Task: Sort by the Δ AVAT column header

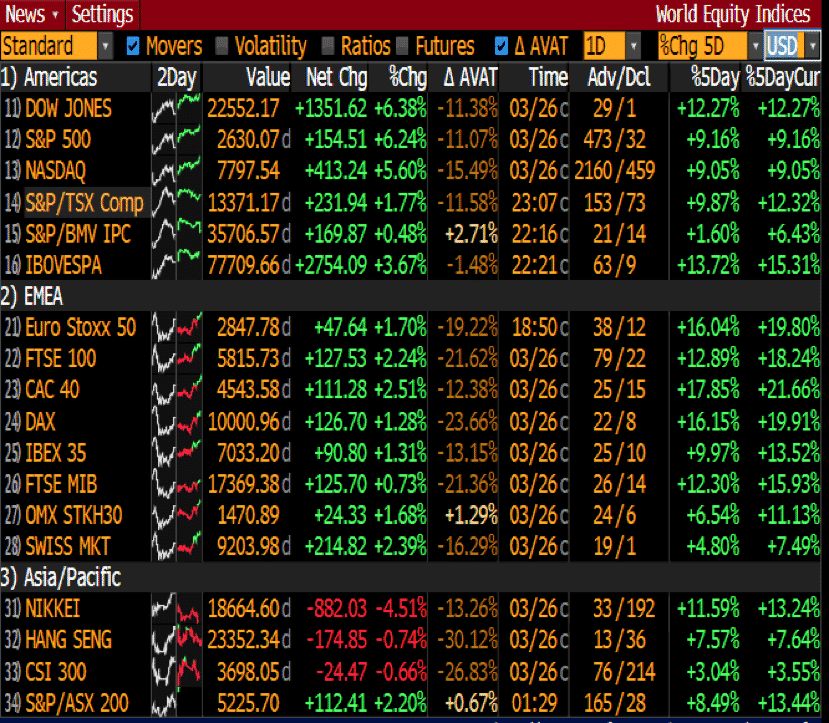Action: [x=471, y=78]
